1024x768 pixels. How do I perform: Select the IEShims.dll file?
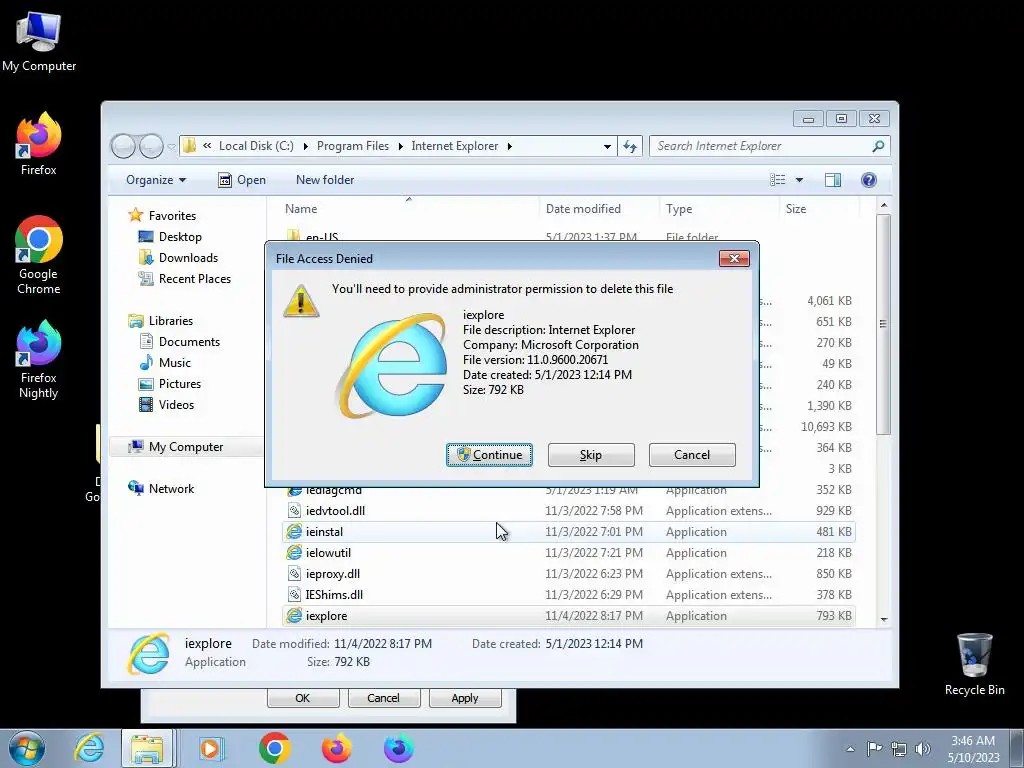pyautogui.click(x=569, y=594)
